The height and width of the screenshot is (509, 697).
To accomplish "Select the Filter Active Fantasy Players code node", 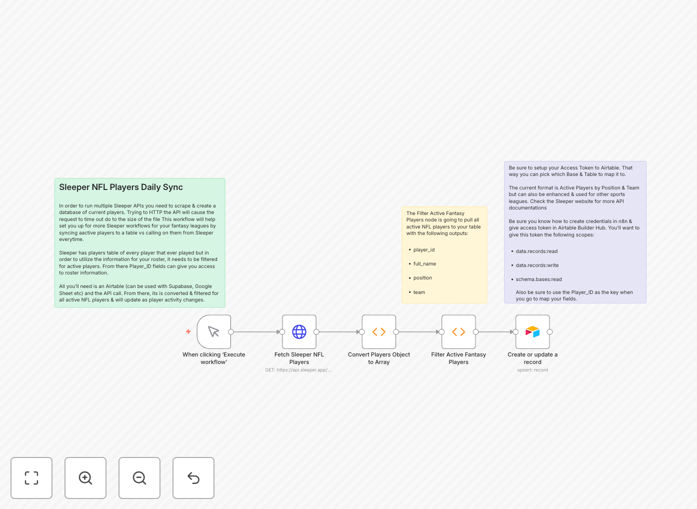I will [458, 332].
